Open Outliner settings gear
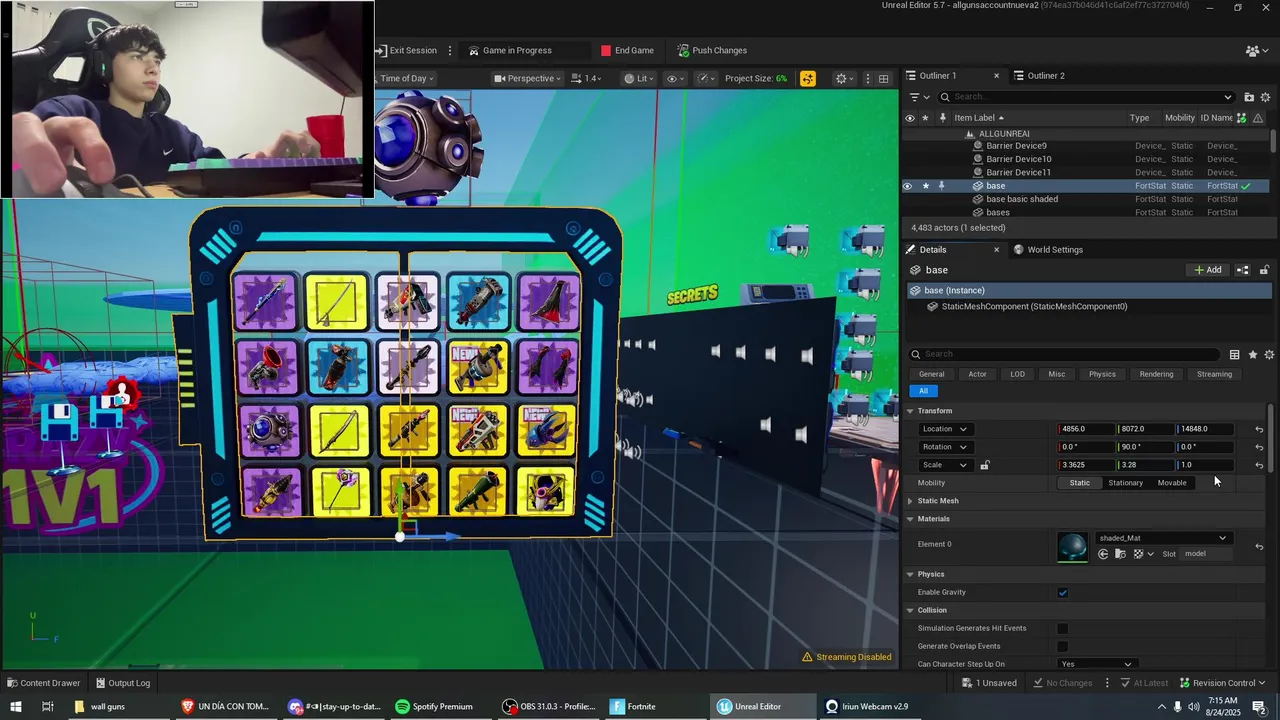Image resolution: width=1280 pixels, height=720 pixels. click(1267, 97)
